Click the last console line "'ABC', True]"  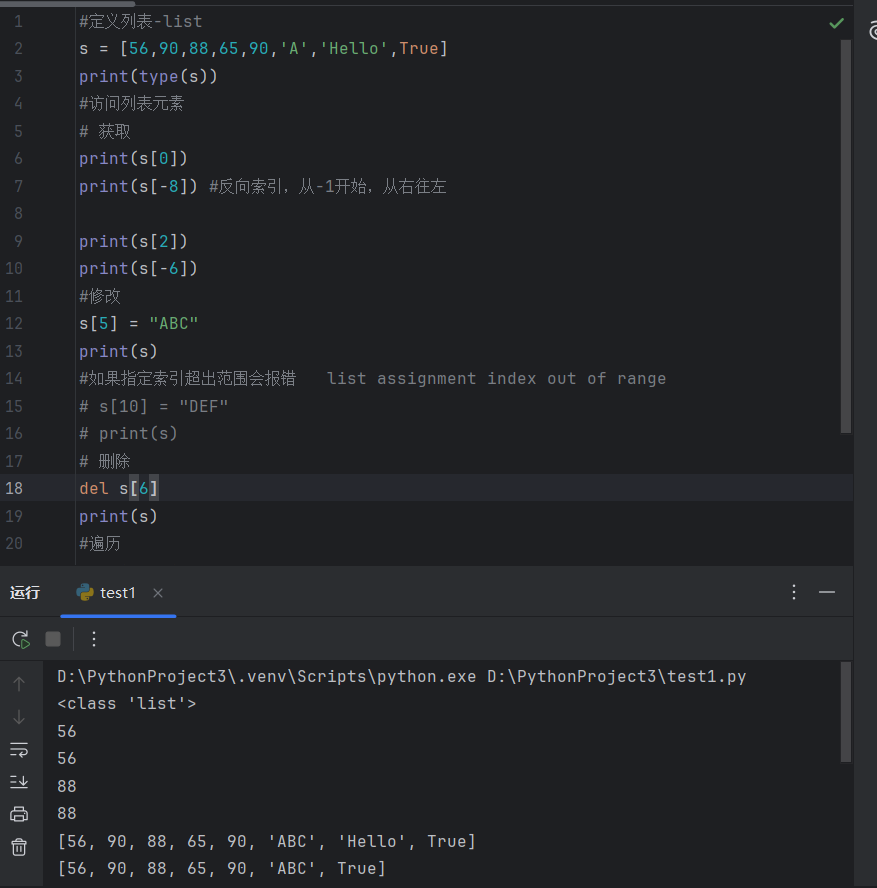pyautogui.click(x=221, y=868)
